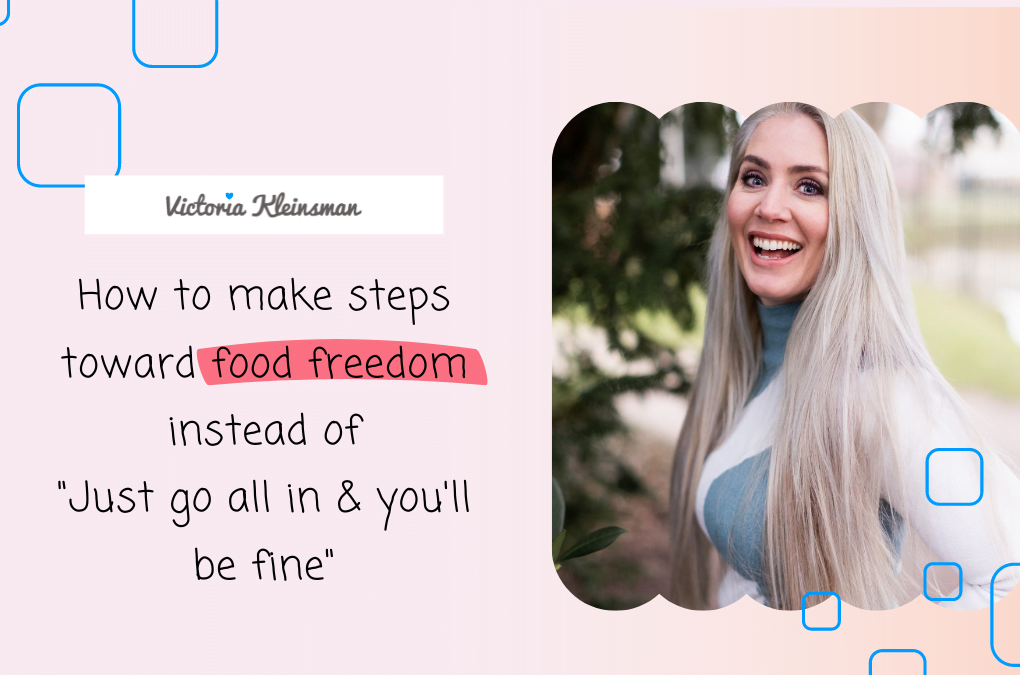This screenshot has height=675, width=1020.
Task: Click the "Just go all in & you'll" line
Action: pyautogui.click(x=263, y=501)
